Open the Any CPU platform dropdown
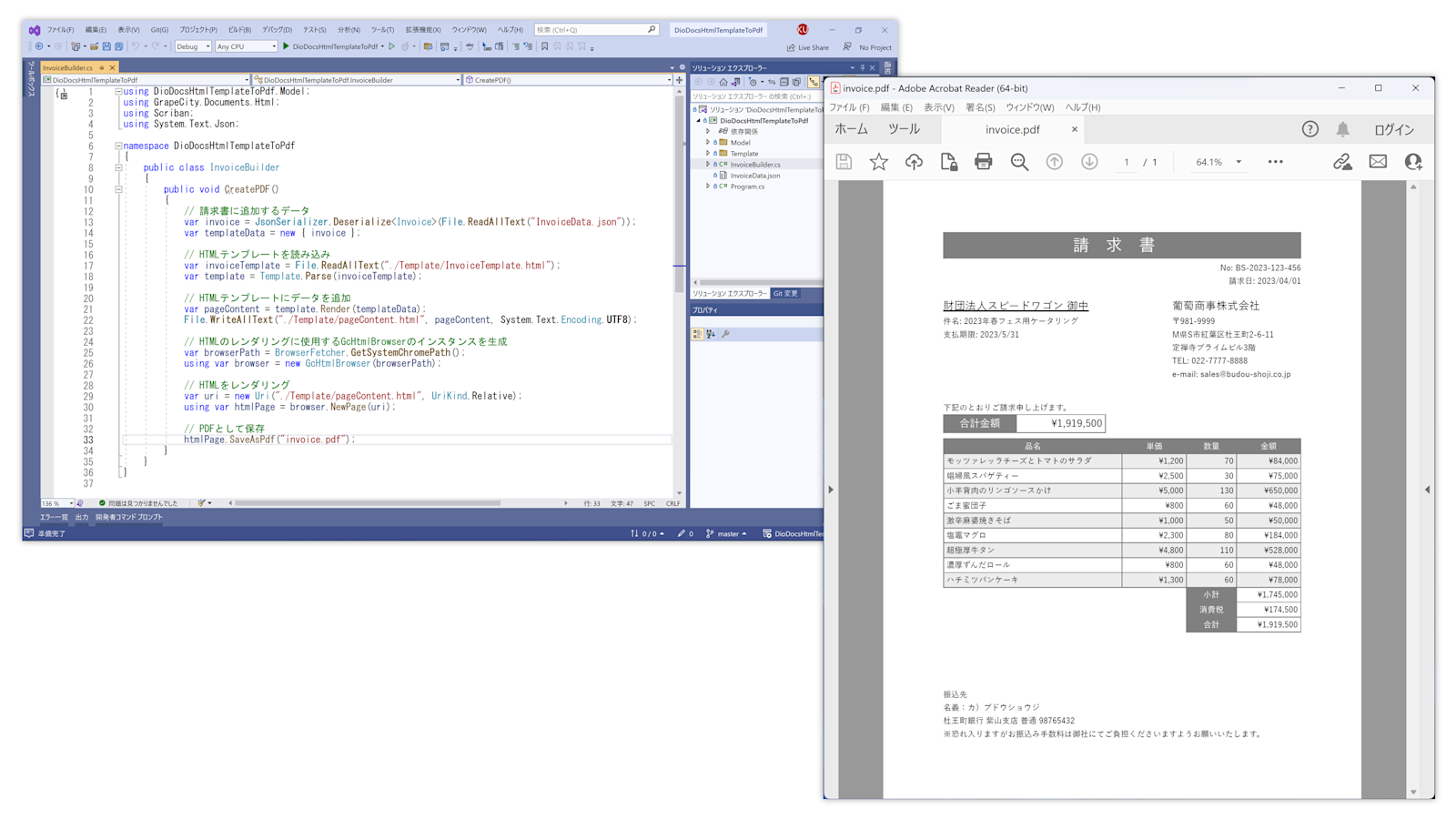This screenshot has width=1456, height=819. click(246, 46)
